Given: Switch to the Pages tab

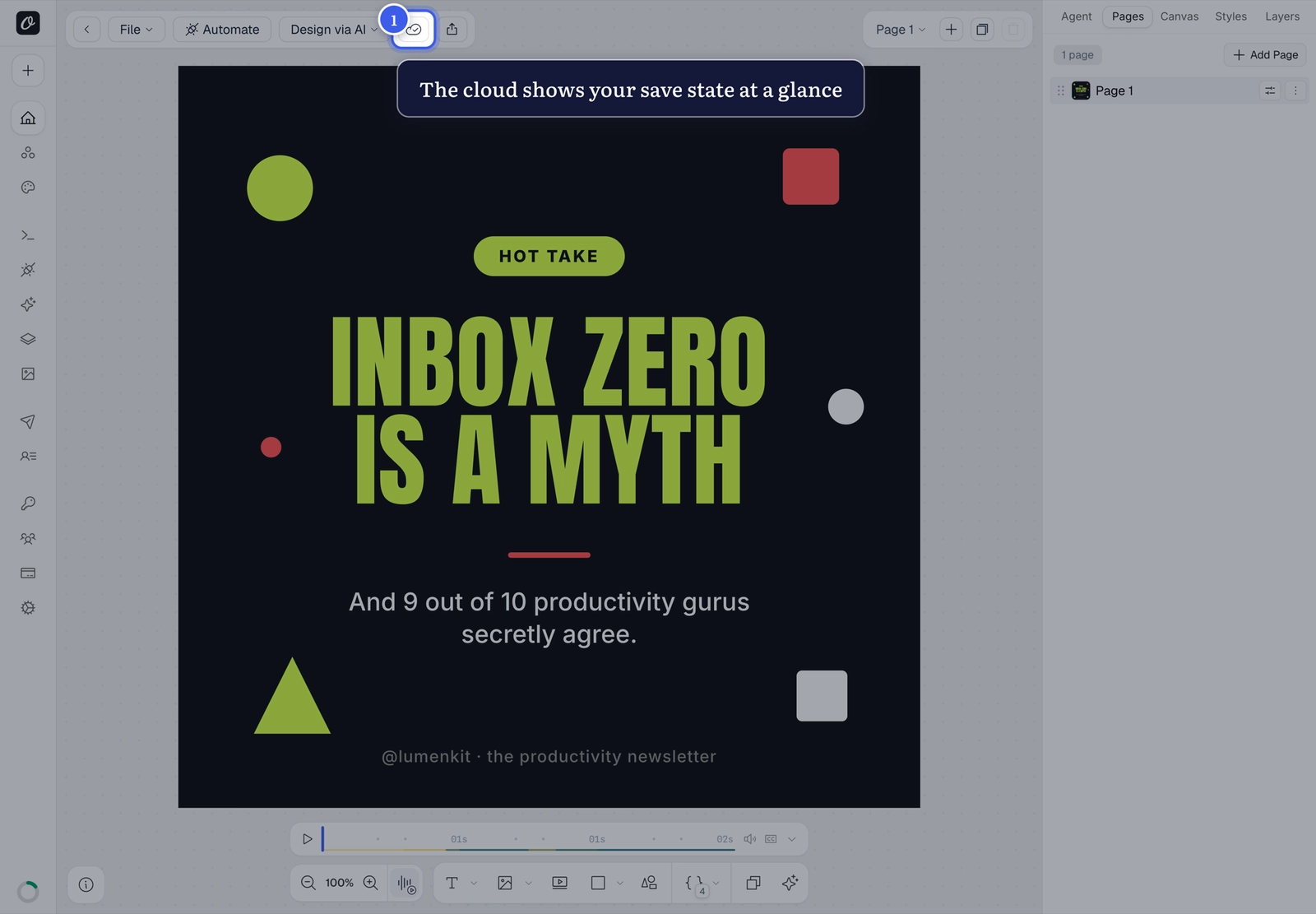Looking at the screenshot, I should click(x=1128, y=16).
